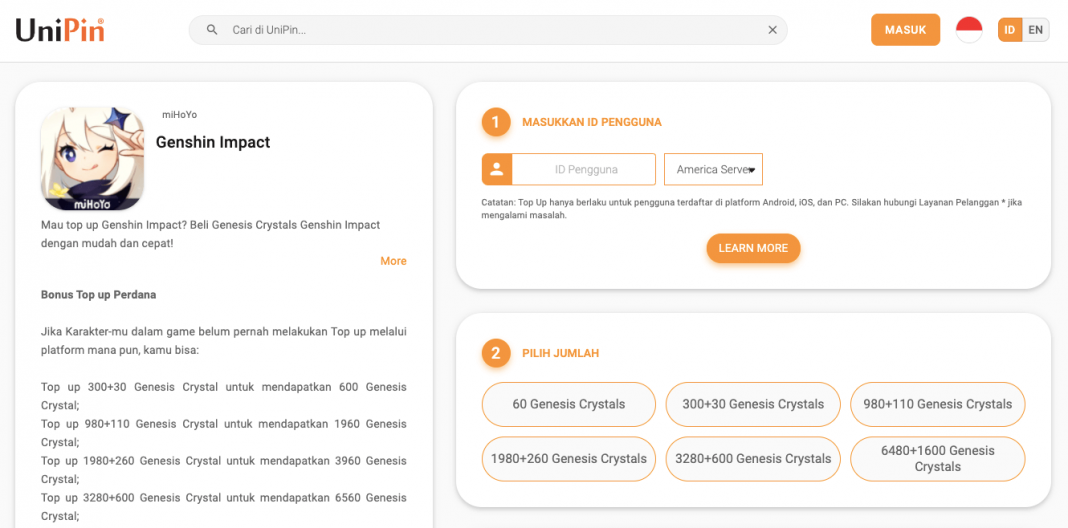
Task: Expand the description with More link
Action: coord(393,261)
